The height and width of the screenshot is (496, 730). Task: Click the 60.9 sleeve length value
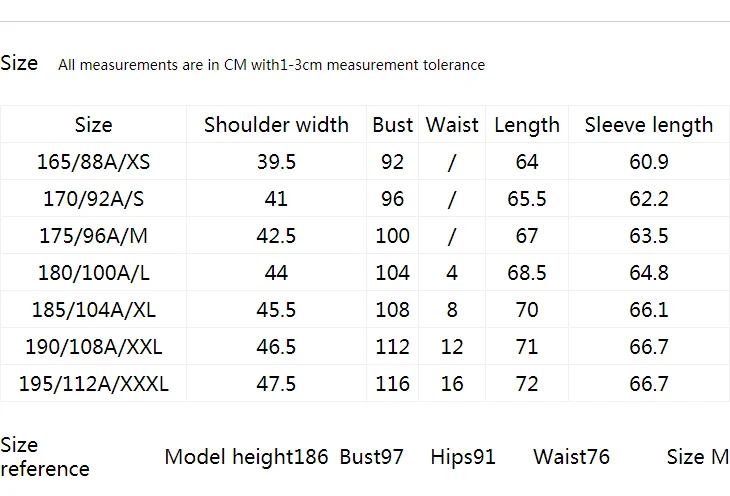pyautogui.click(x=649, y=162)
